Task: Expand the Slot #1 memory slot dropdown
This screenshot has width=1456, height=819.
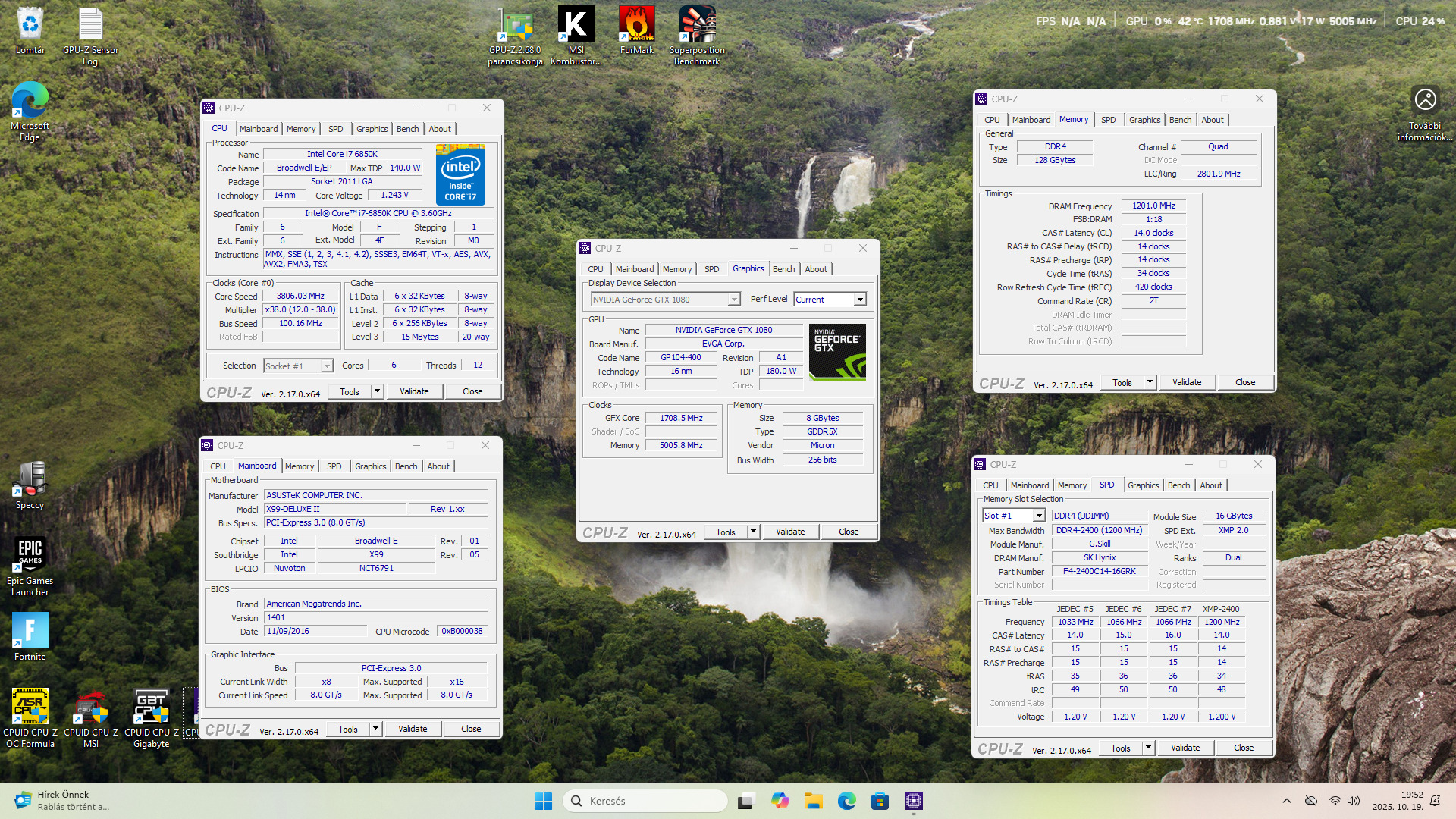Action: [x=1039, y=516]
